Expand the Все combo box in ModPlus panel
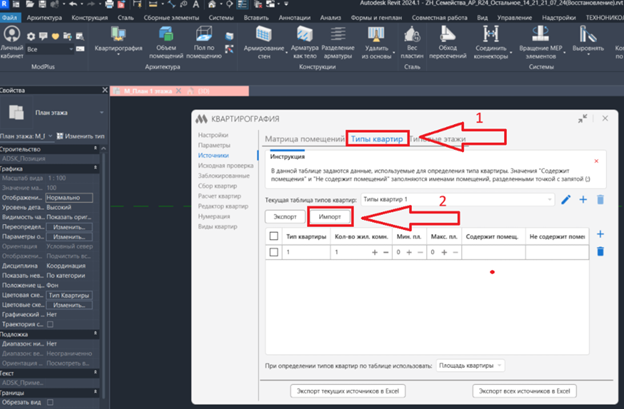Image resolution: width=624 pixels, height=409 pixels. tap(50, 49)
